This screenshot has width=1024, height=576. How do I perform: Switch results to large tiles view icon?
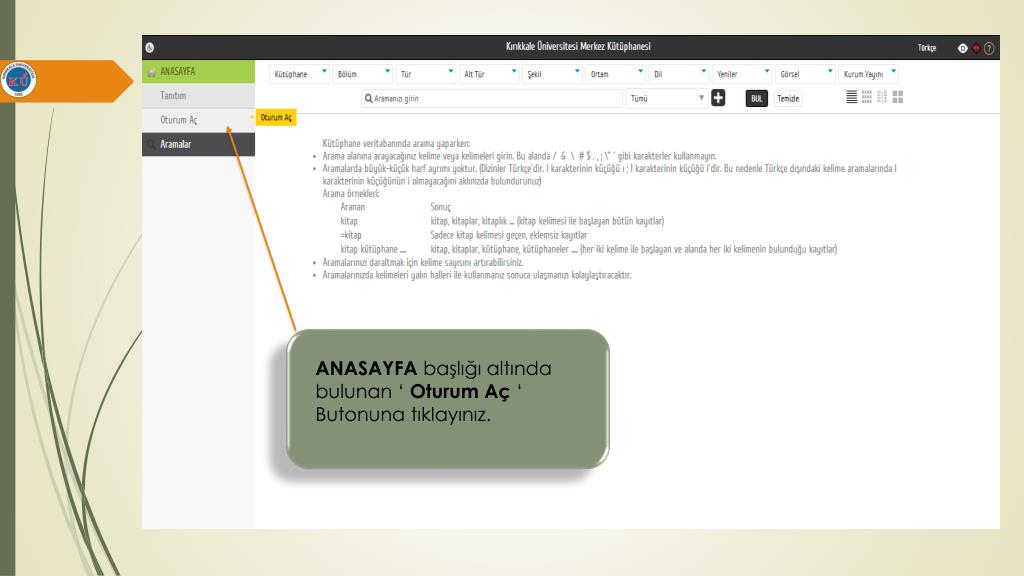[x=898, y=97]
